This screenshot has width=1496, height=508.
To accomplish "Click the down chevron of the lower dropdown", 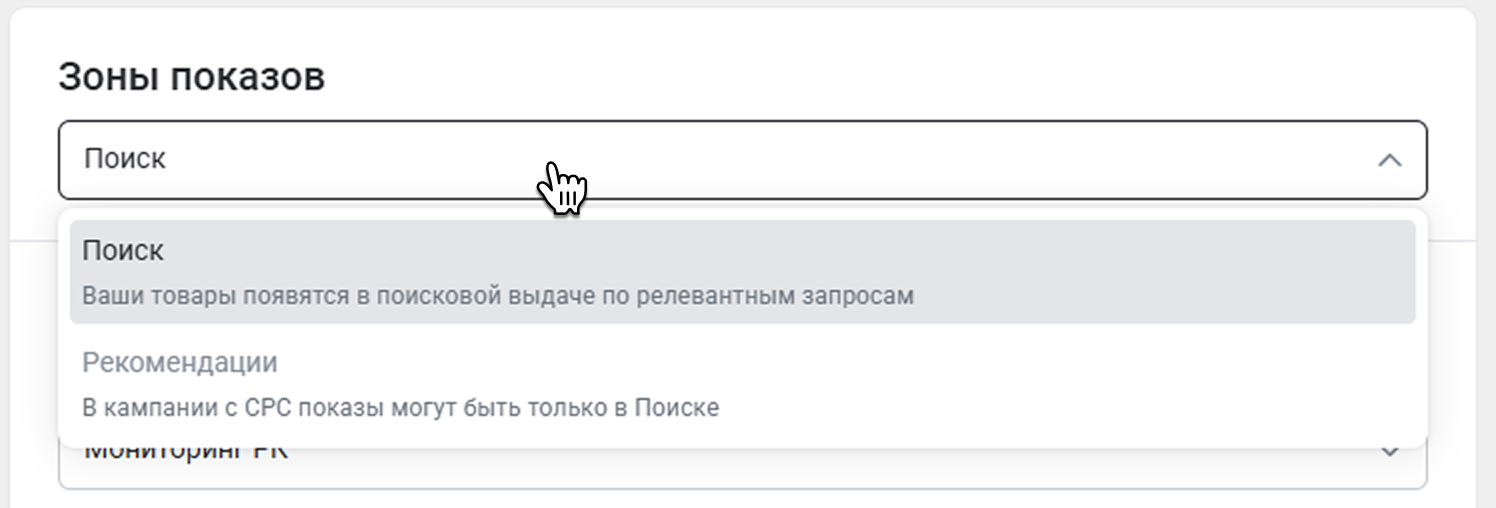I will click(x=1389, y=452).
